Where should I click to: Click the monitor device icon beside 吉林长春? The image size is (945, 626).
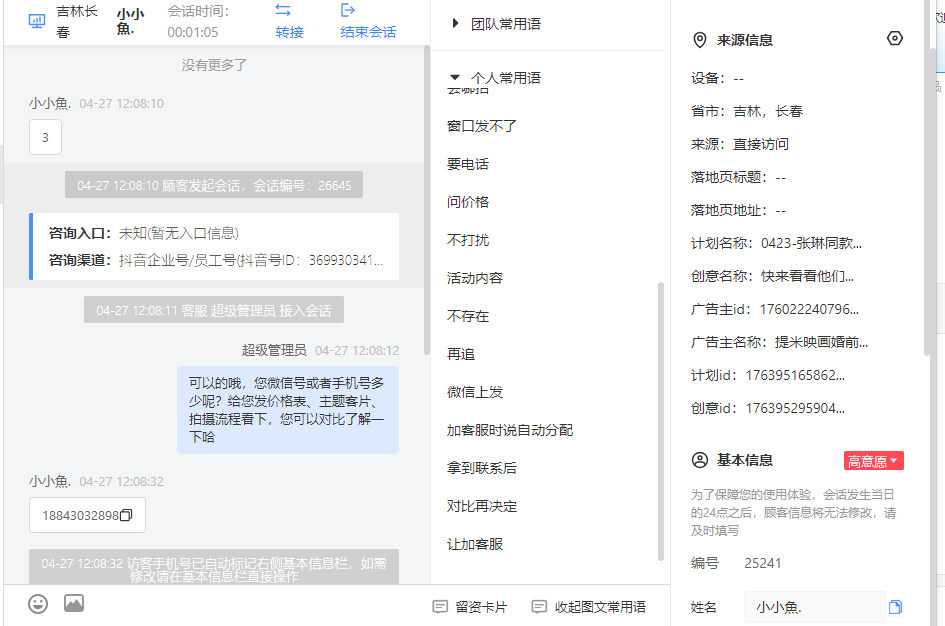pyautogui.click(x=37, y=22)
